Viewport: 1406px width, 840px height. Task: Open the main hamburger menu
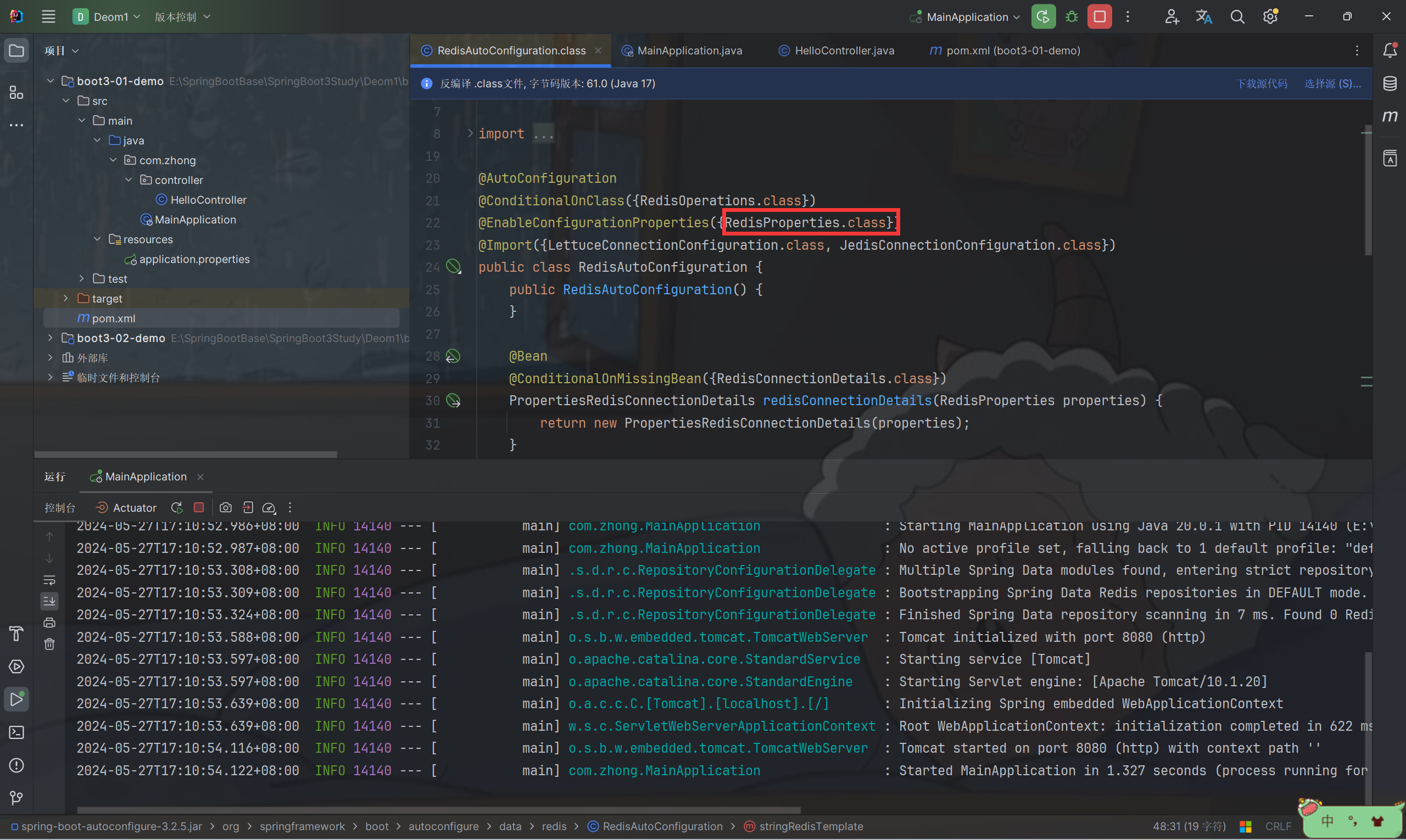pos(49,16)
